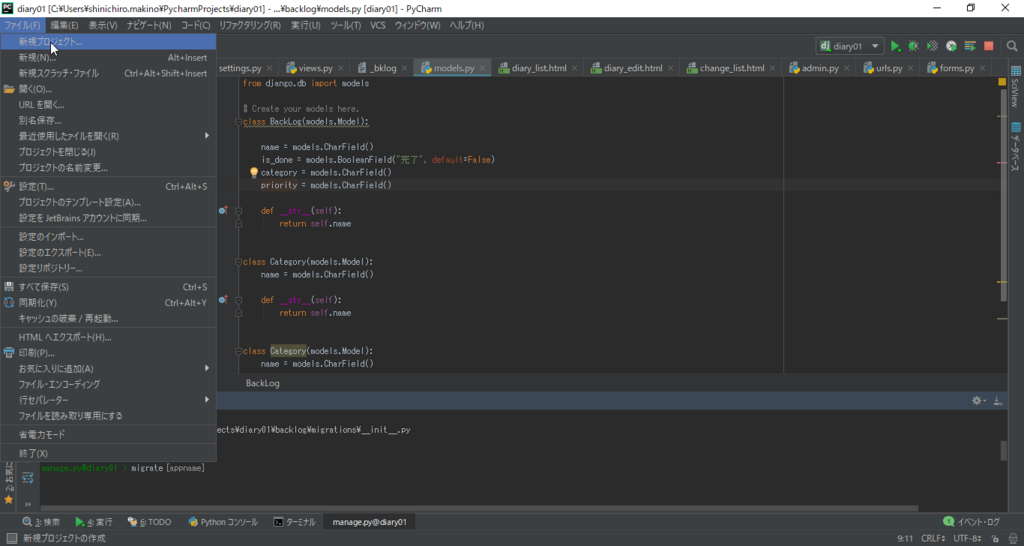This screenshot has height=546, width=1024.
Task: Open the 編集(E) menu
Action: [64, 25]
